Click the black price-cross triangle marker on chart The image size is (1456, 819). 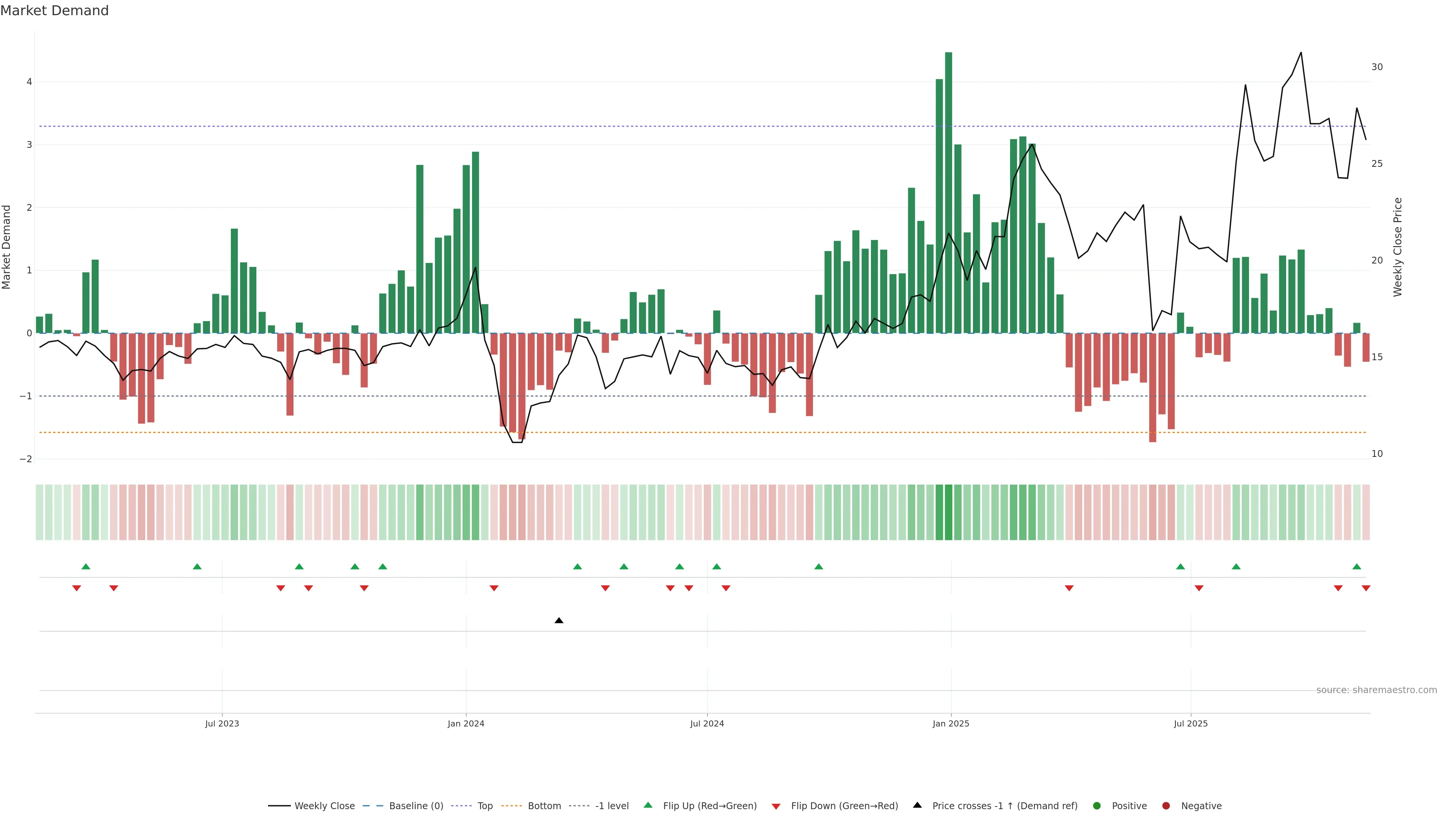559,621
